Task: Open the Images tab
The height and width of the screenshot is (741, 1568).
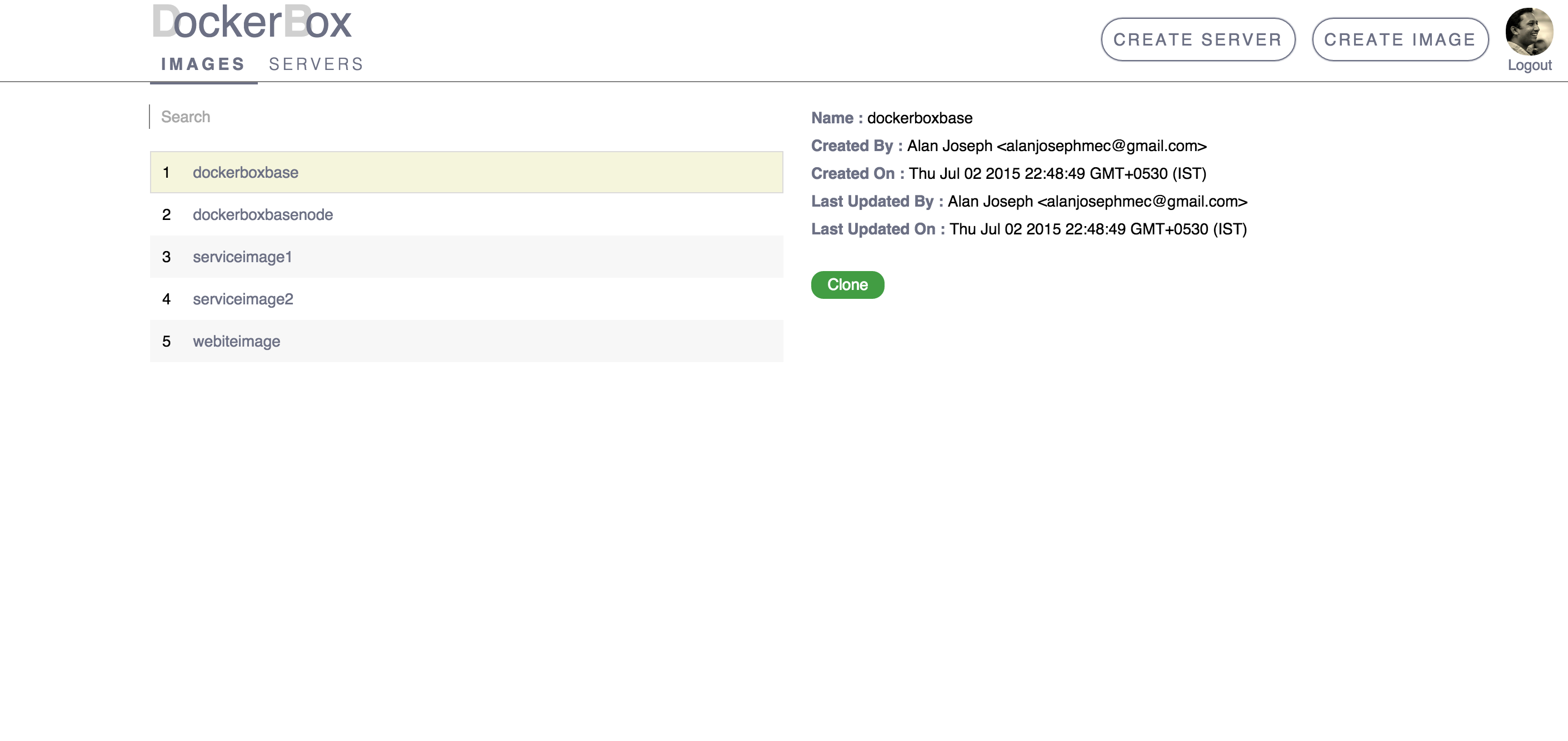Action: tap(203, 64)
